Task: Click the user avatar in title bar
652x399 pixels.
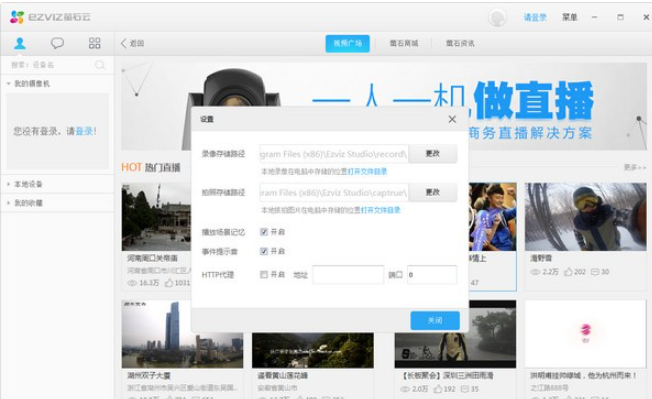Action: (497, 17)
